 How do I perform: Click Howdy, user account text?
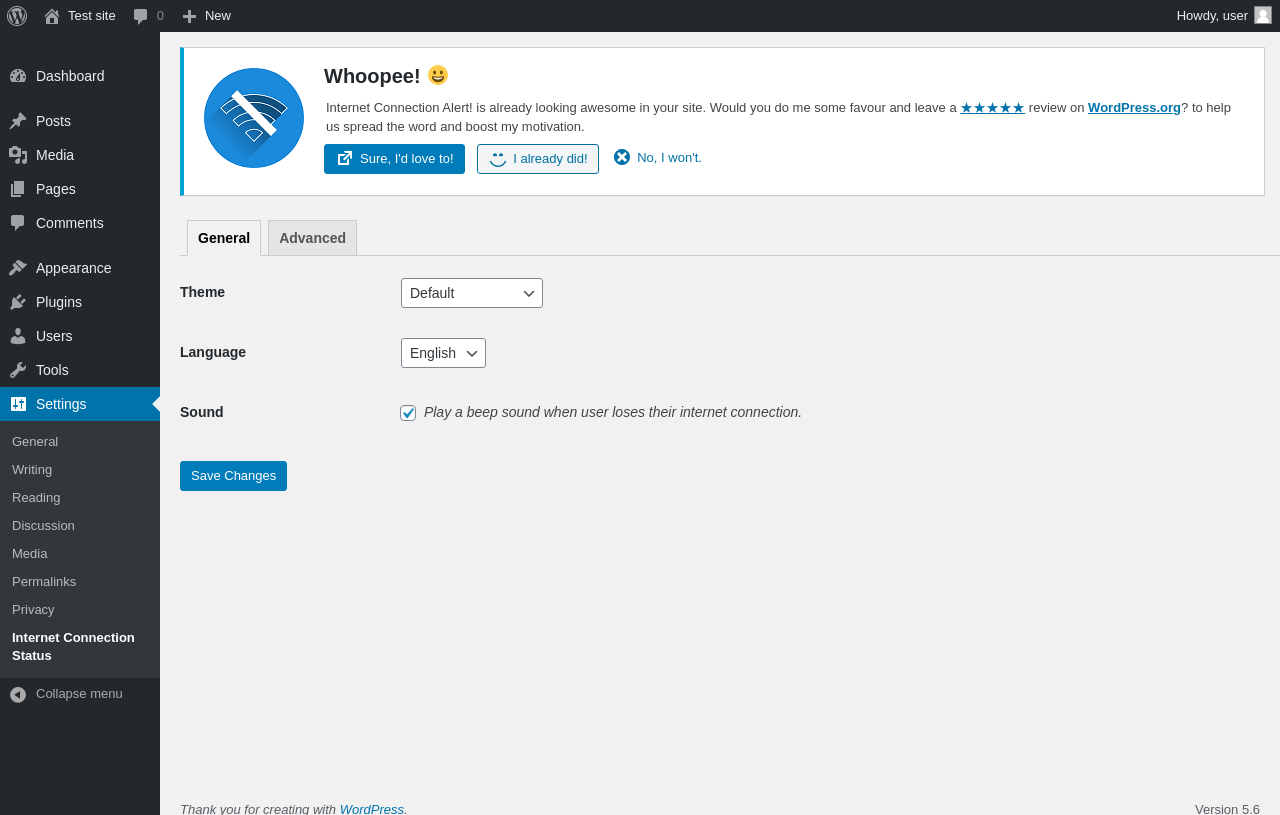(1212, 15)
